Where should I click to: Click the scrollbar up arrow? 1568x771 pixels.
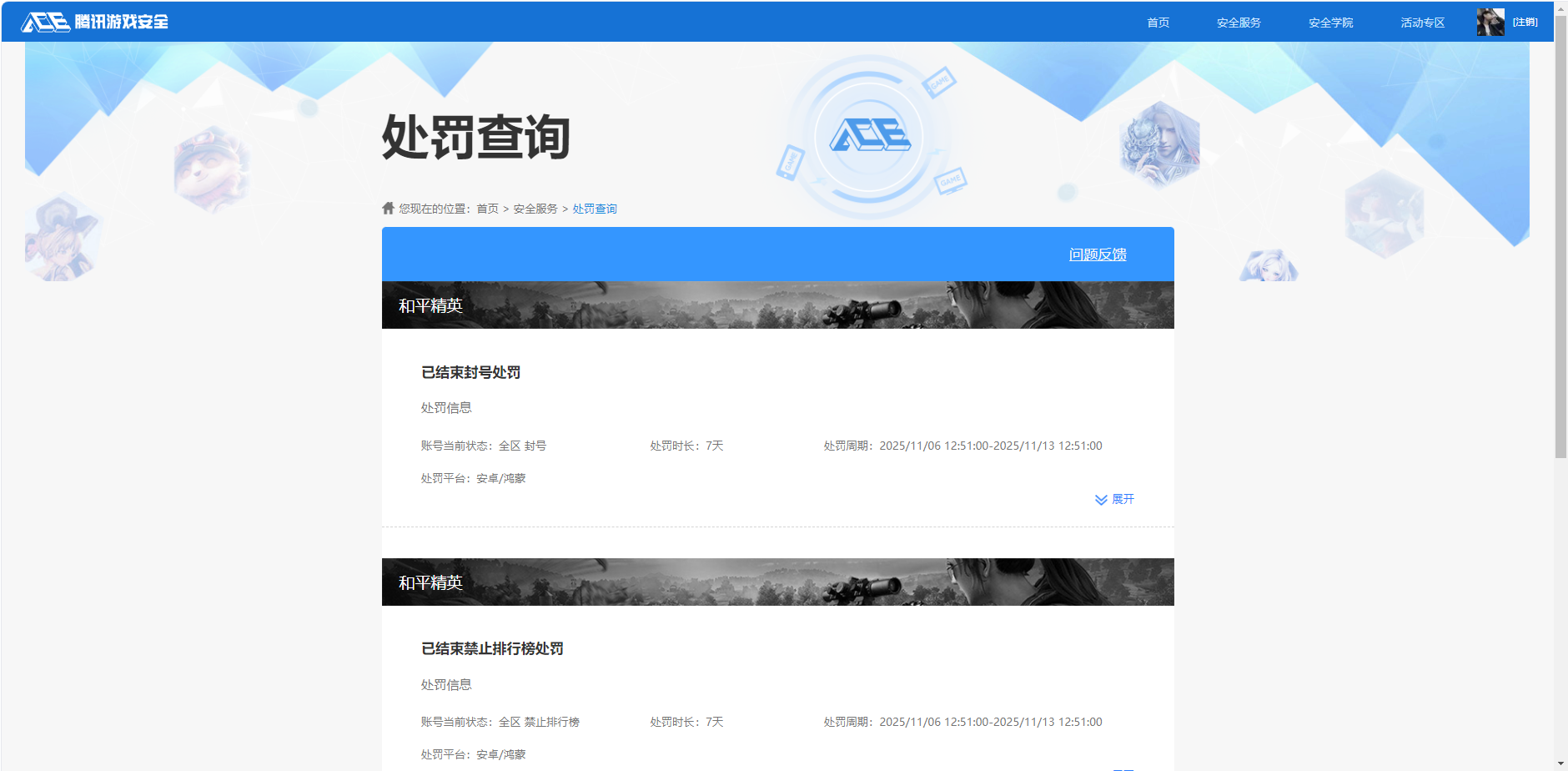pos(1560,8)
